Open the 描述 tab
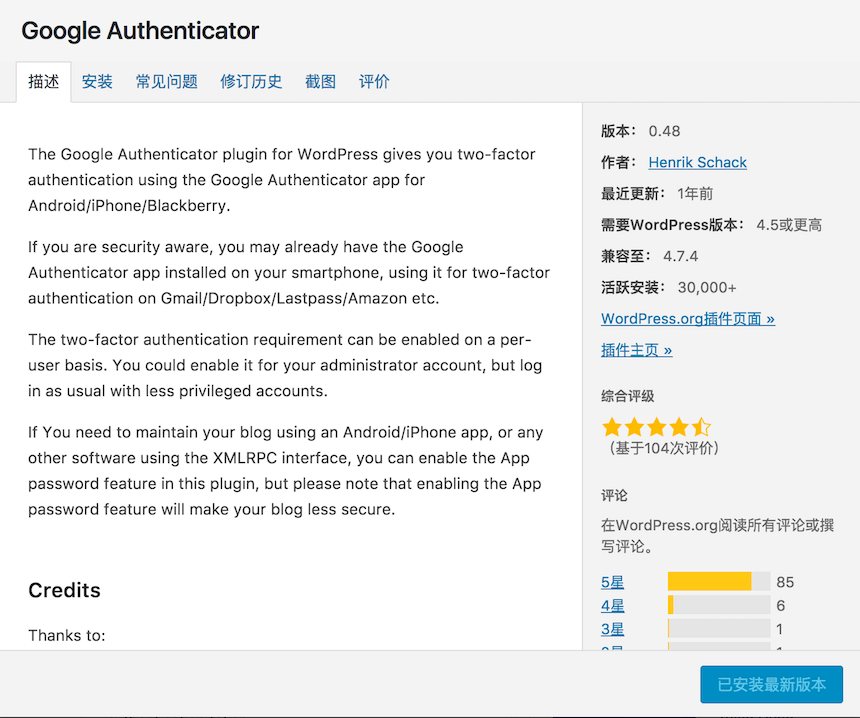This screenshot has height=718, width=860. coord(43,82)
